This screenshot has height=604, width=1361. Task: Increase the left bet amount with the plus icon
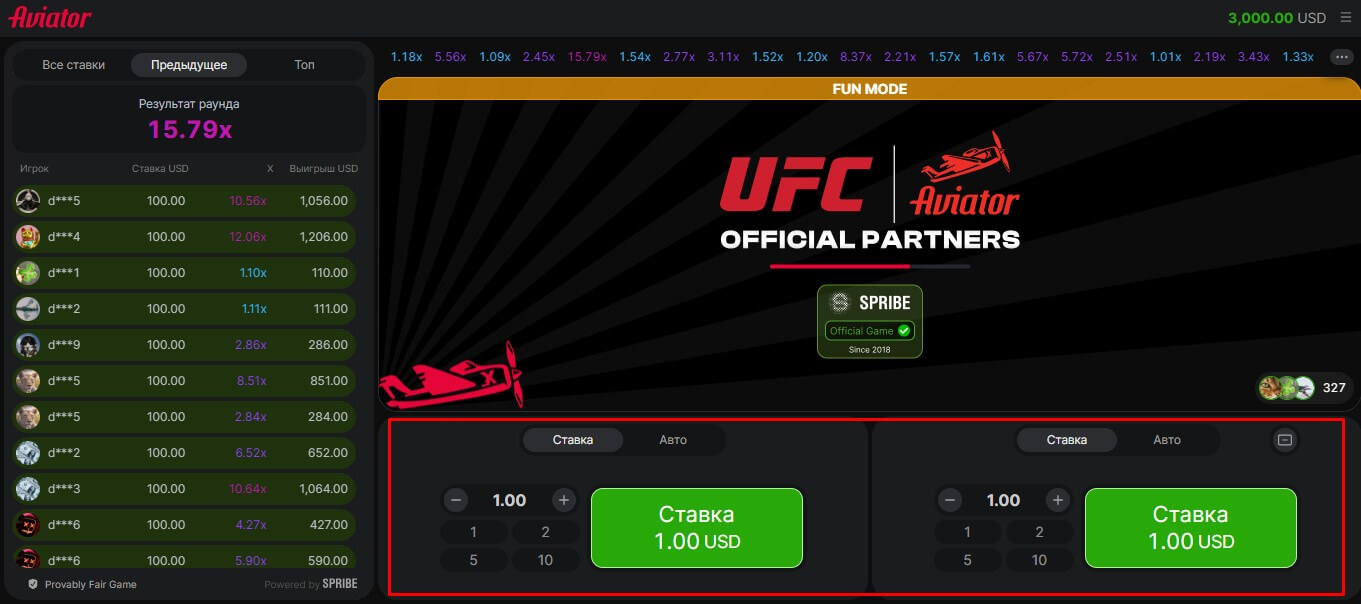[x=564, y=500]
